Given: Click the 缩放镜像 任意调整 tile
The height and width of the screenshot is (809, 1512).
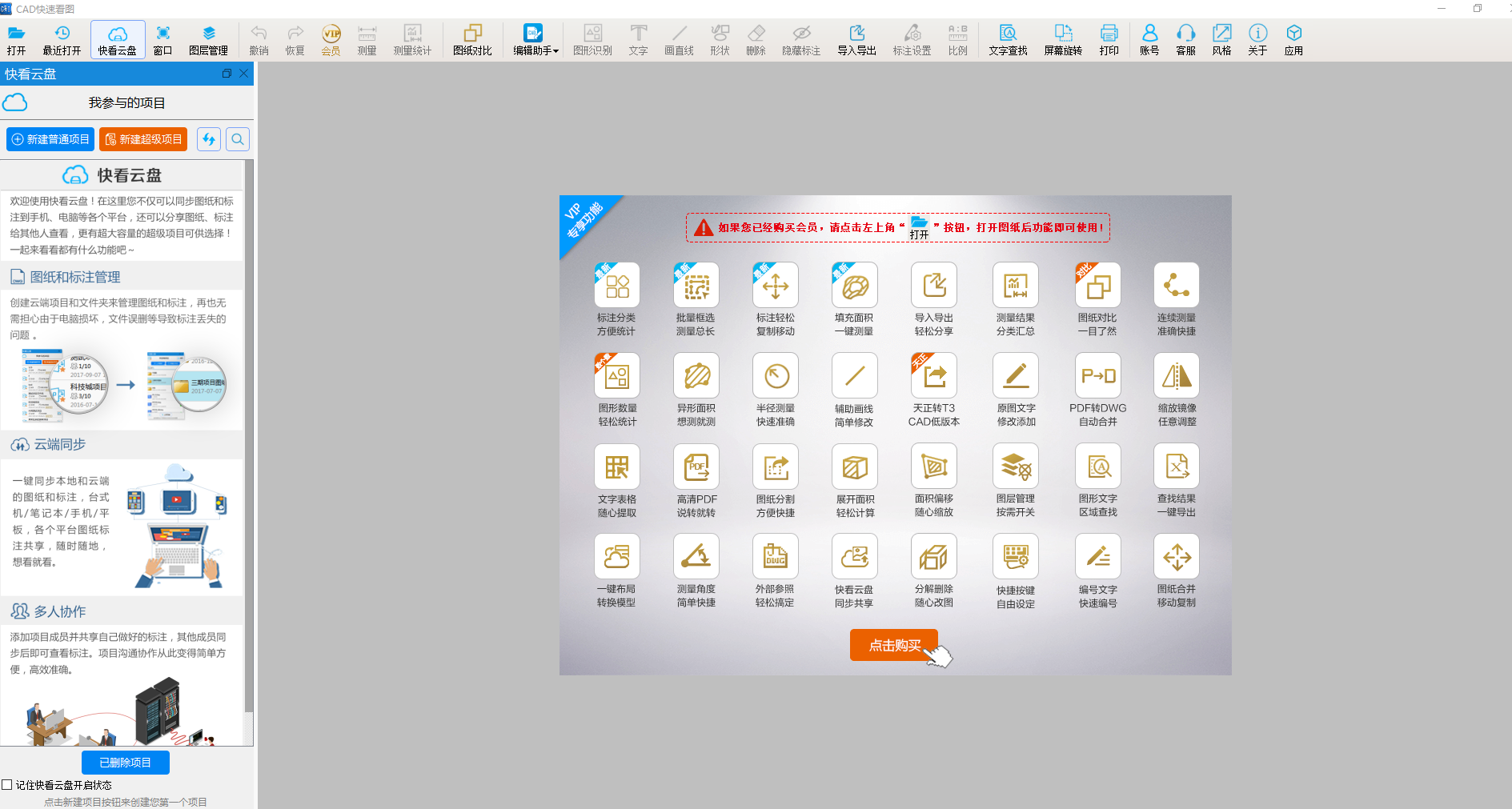Looking at the screenshot, I should click(x=1176, y=390).
